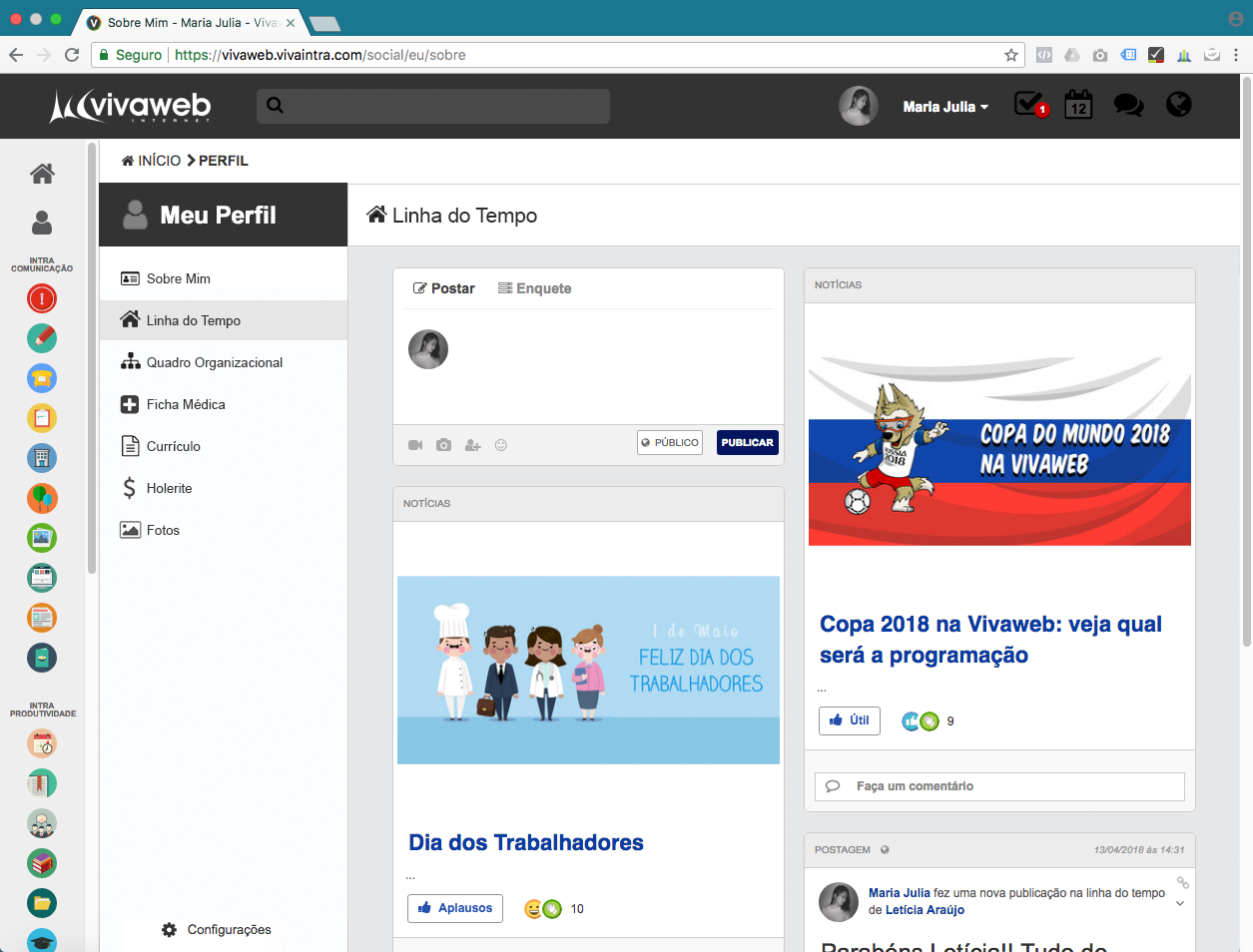The image size is (1253, 952).
Task: Add a photo with the camera icon
Action: [443, 445]
